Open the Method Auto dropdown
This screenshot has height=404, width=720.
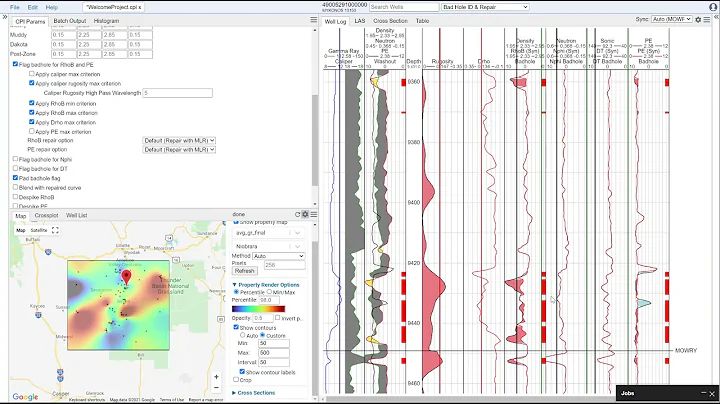click(x=279, y=256)
